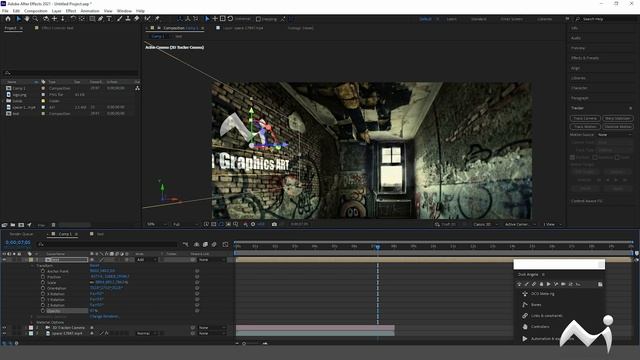Open the Effects & Presets panel
640x360 pixels.
click(585, 58)
